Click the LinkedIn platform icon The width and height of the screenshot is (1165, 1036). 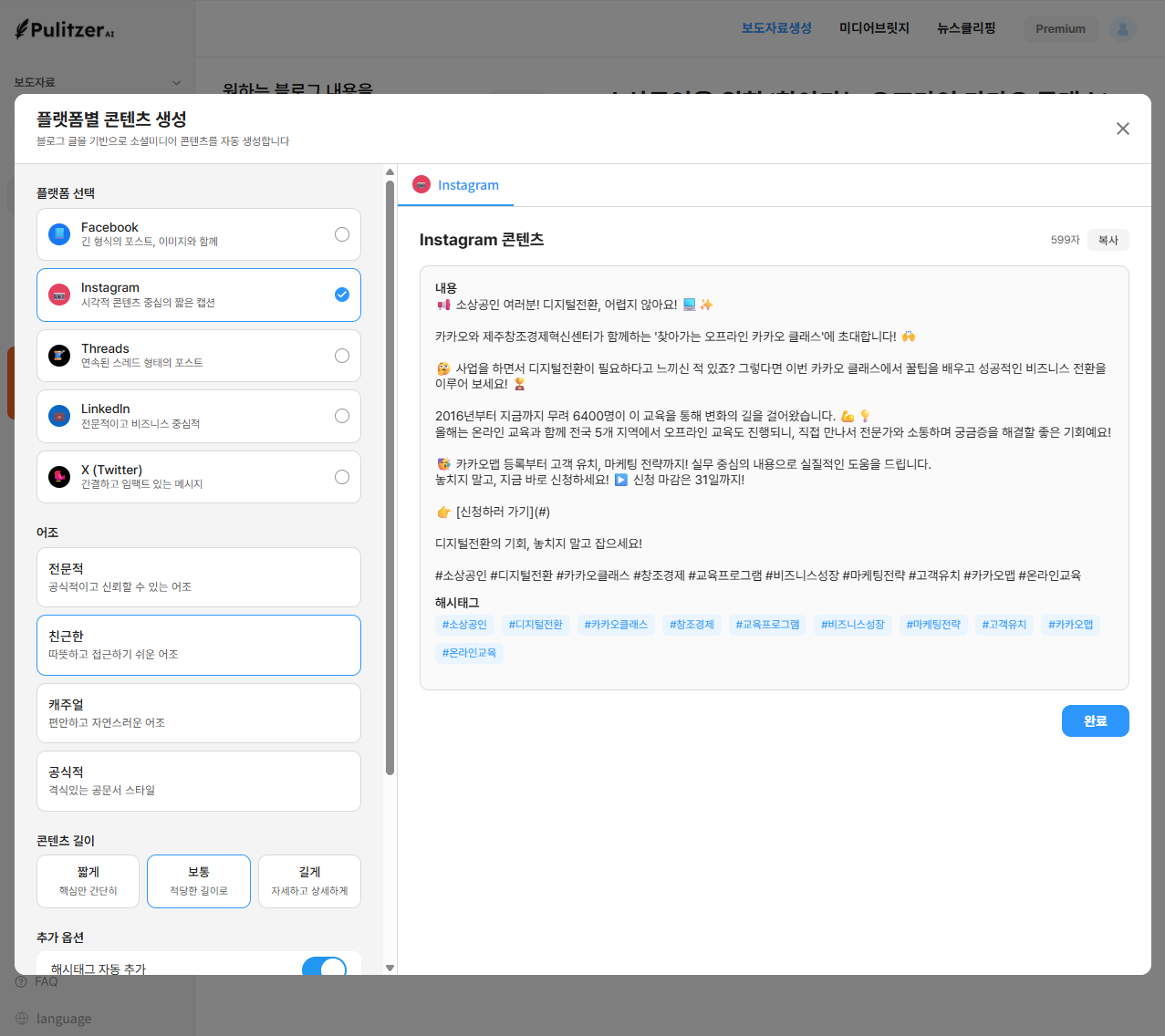pyautogui.click(x=59, y=416)
